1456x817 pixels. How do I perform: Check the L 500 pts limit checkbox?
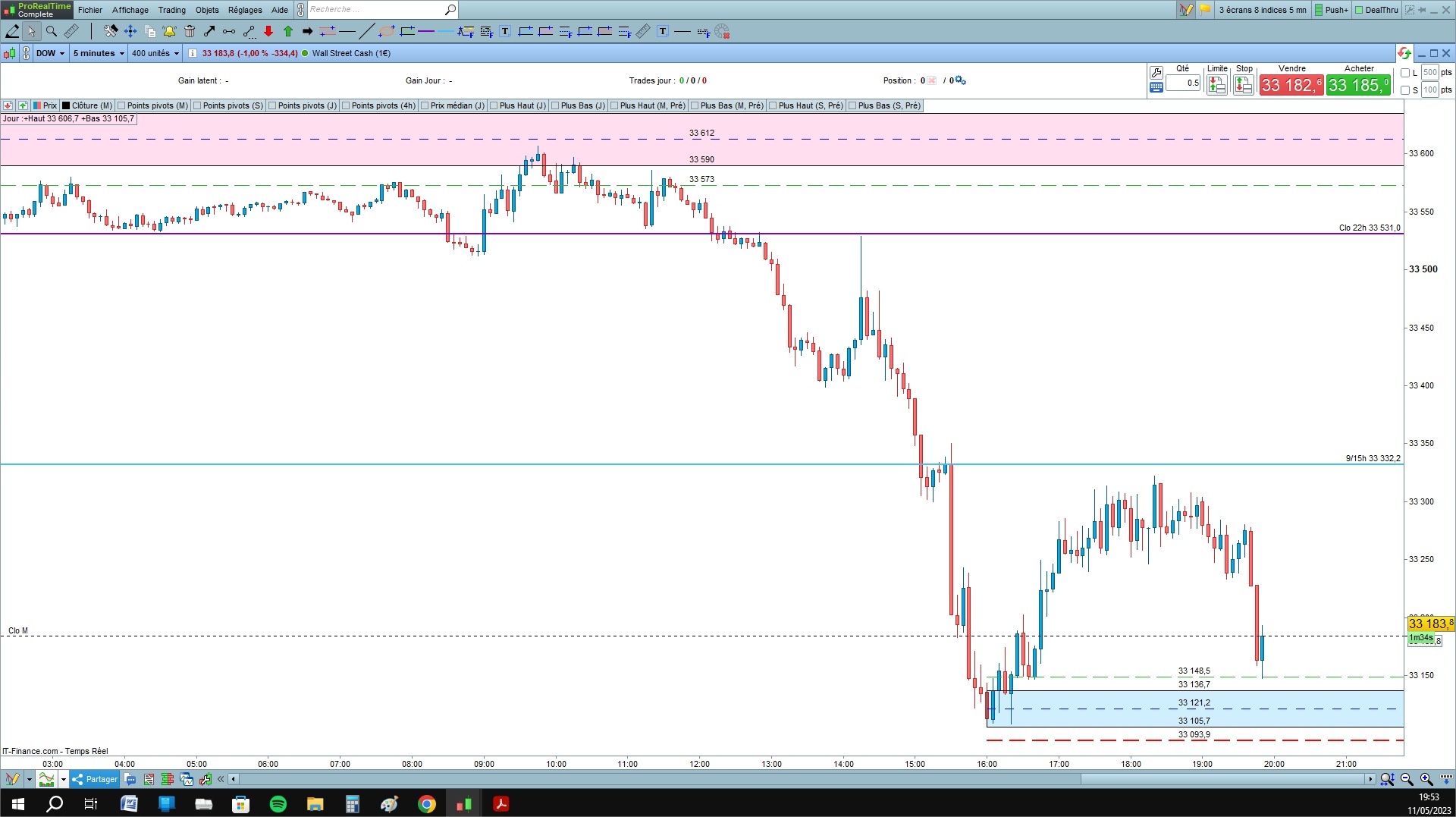[1405, 73]
